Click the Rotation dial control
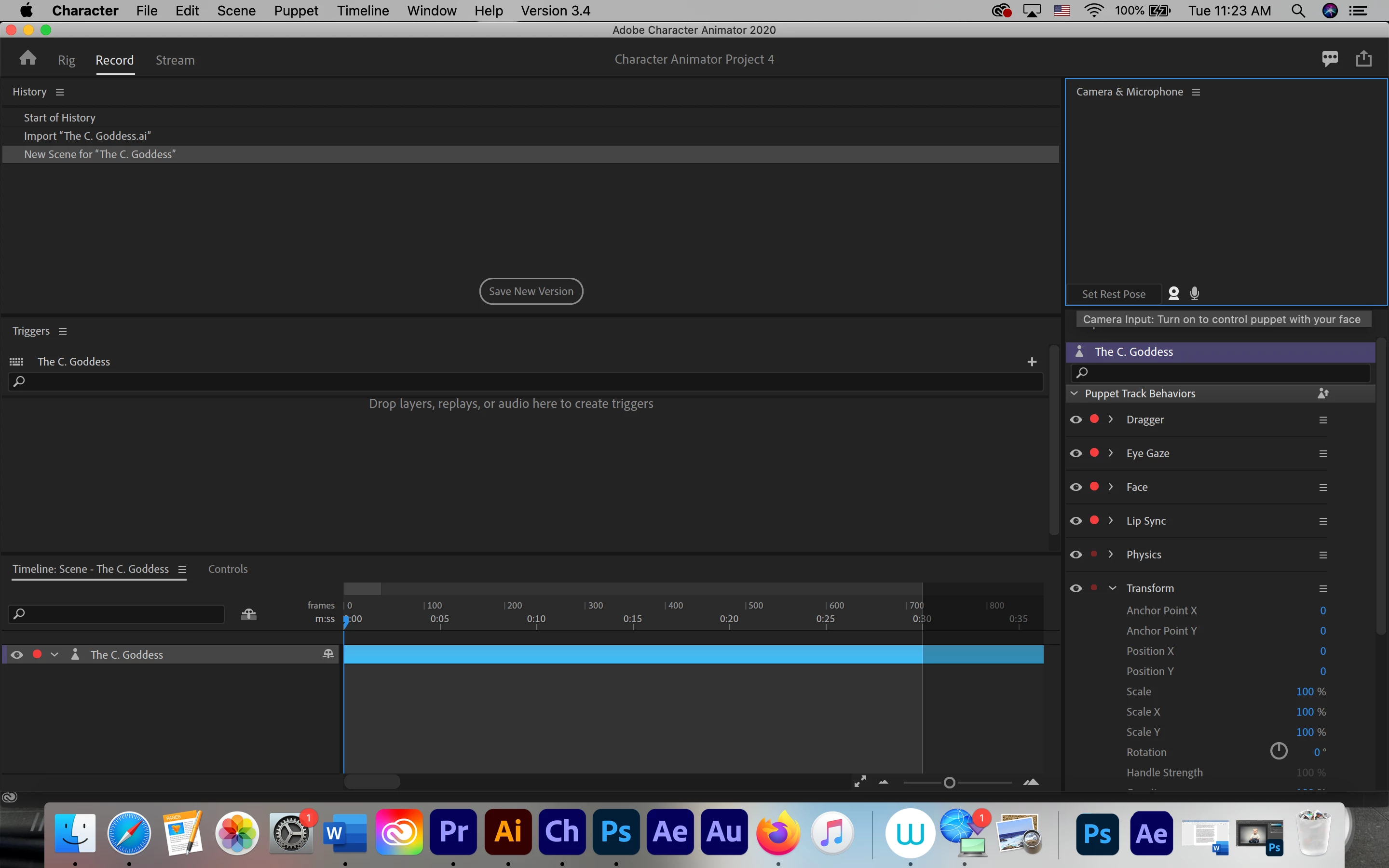 tap(1278, 751)
